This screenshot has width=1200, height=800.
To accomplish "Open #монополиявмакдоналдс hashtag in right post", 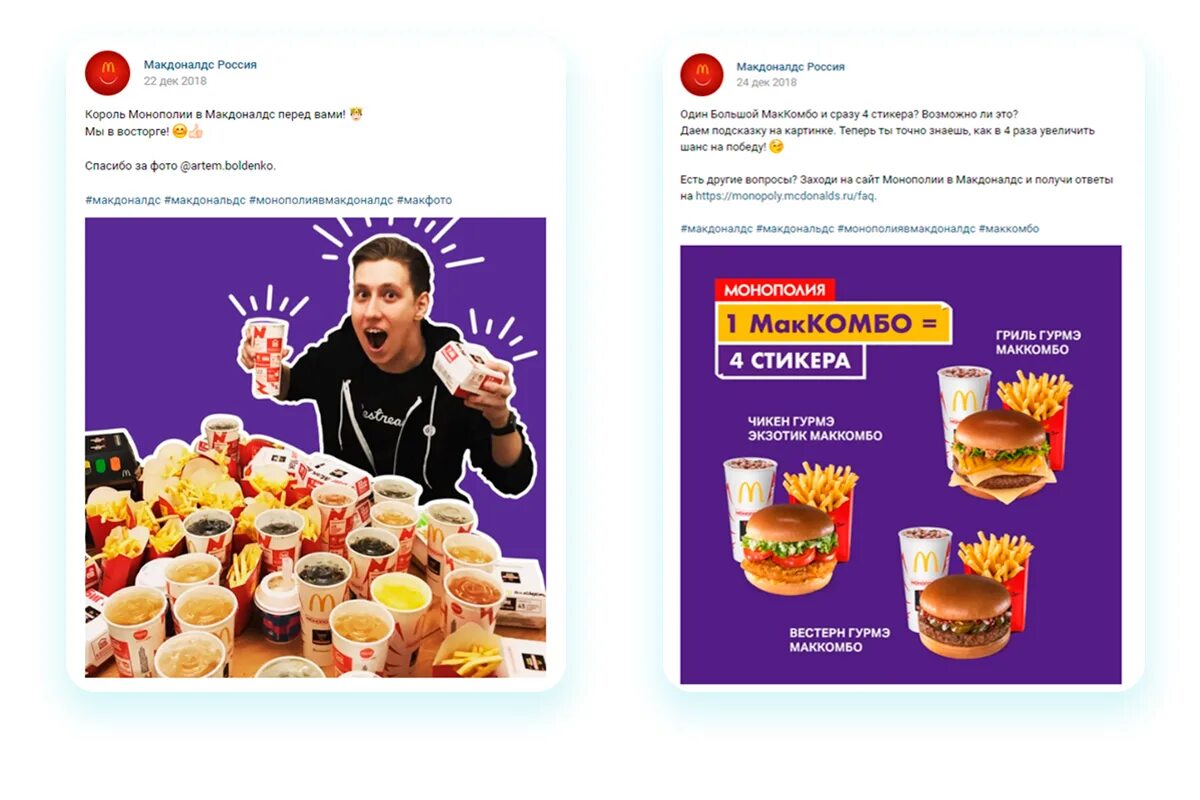I will (906, 229).
